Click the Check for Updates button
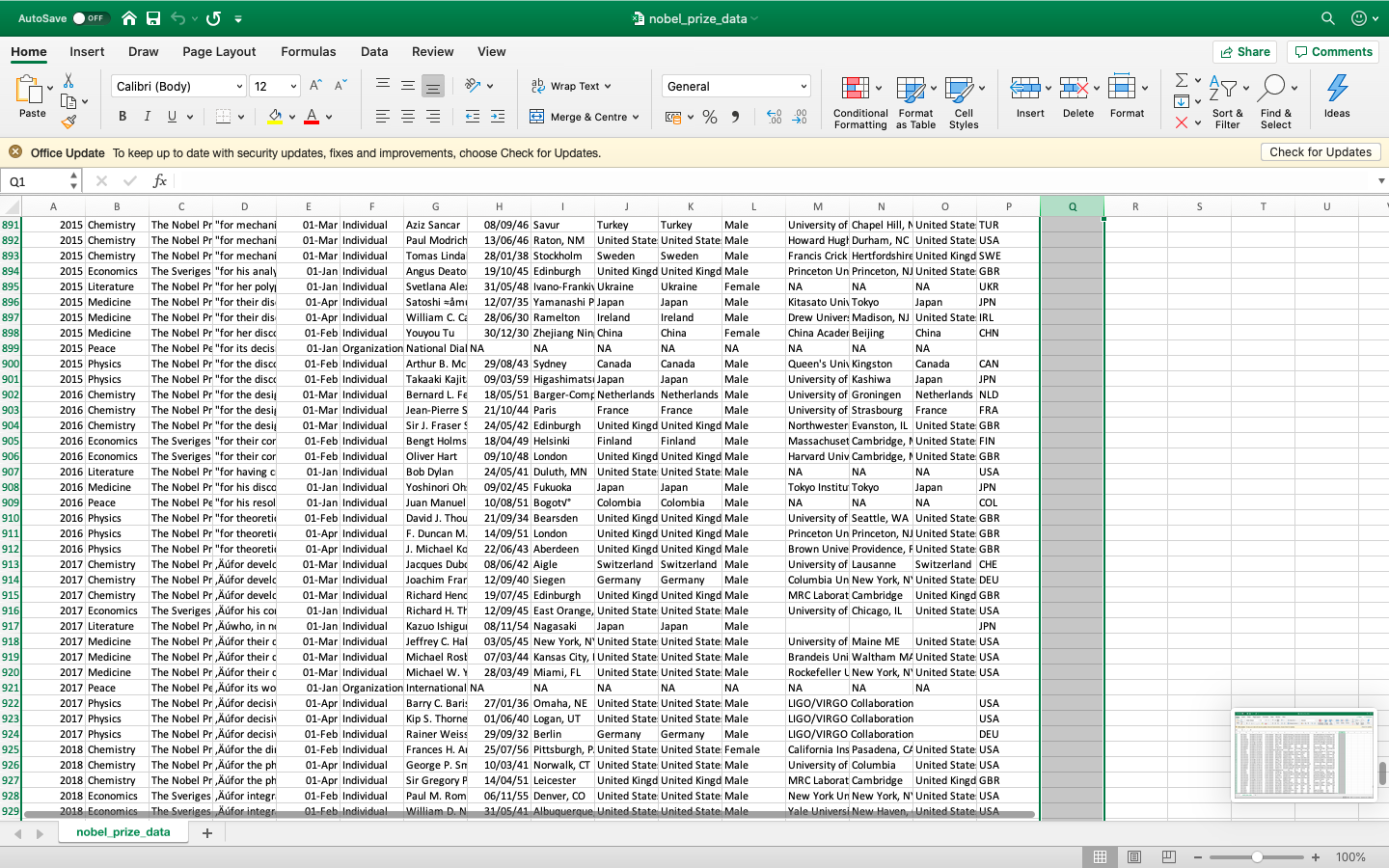This screenshot has width=1389, height=868. coord(1321,151)
